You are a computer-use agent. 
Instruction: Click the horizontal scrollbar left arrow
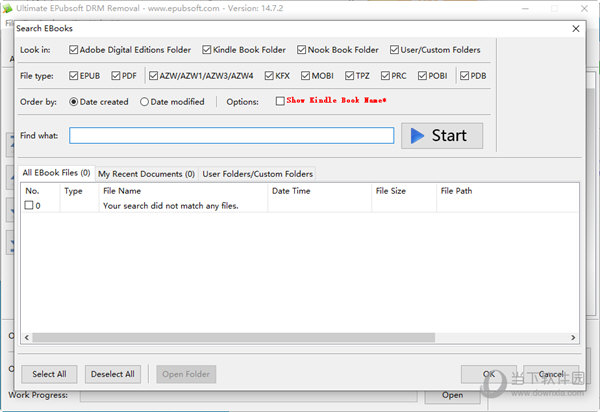[x=26, y=337]
